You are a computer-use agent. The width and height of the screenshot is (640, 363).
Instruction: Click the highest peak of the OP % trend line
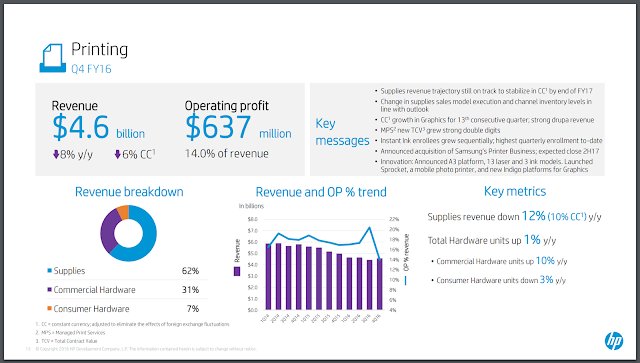click(x=369, y=227)
